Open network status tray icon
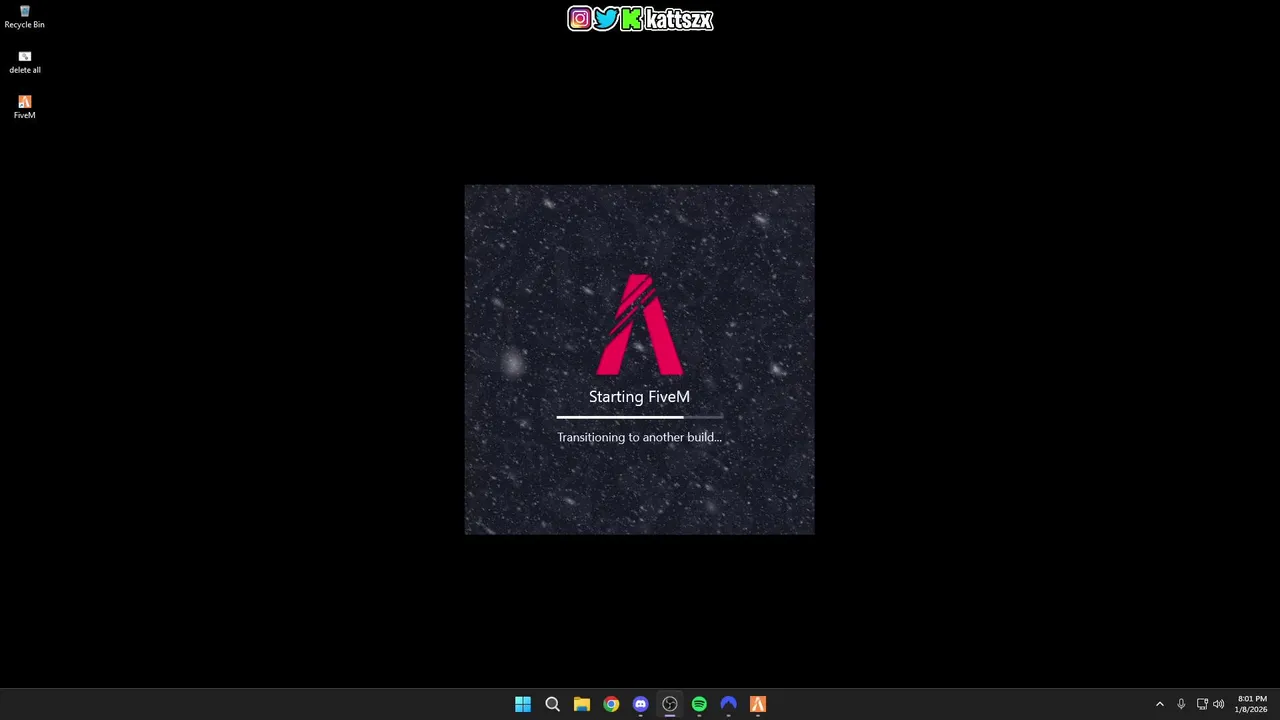The width and height of the screenshot is (1280, 720). pos(1202,704)
